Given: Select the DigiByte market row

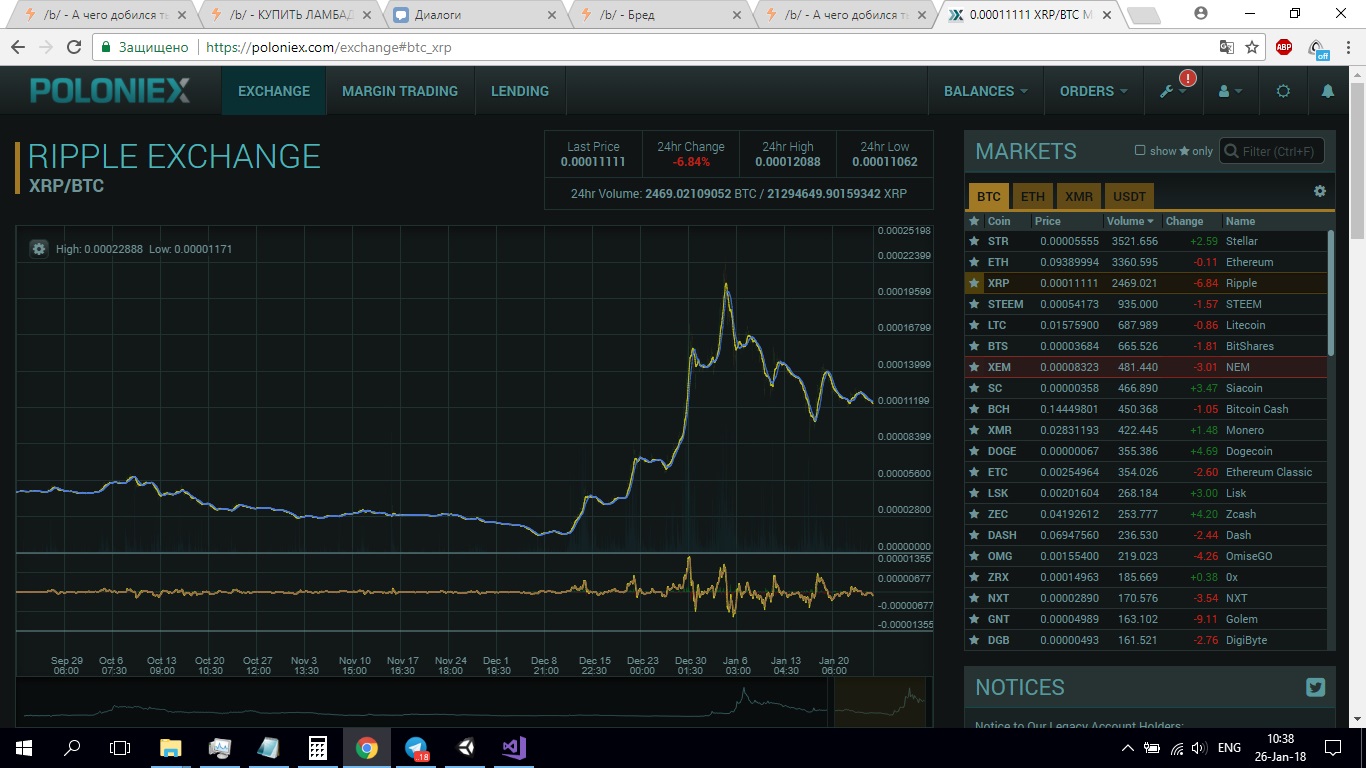Looking at the screenshot, I should coord(1147,640).
